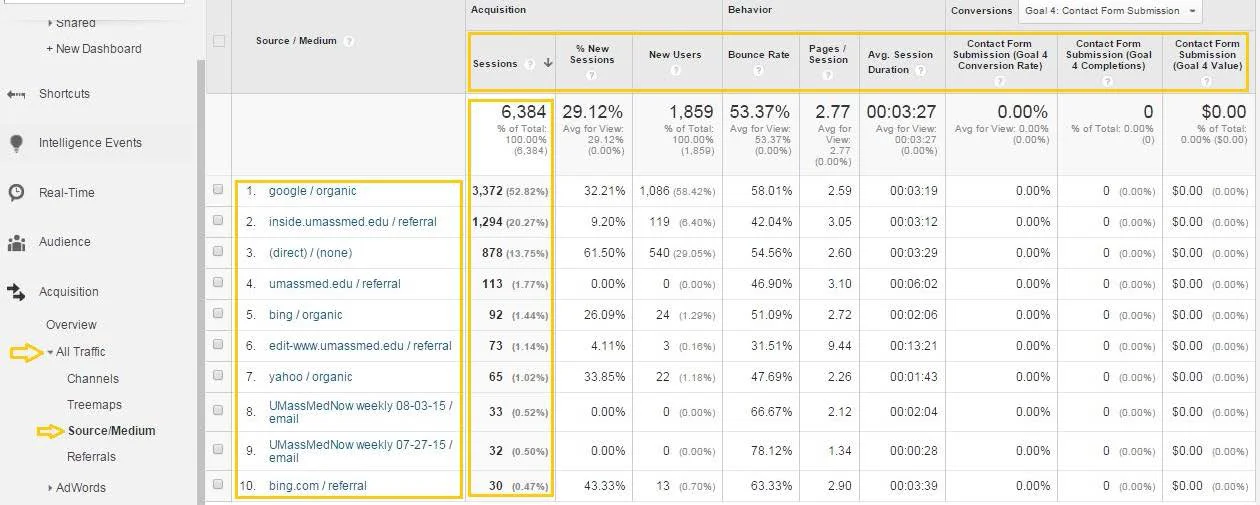Click the Acquisition arrows icon
Image resolution: width=1260 pixels, height=505 pixels.
coord(16,292)
